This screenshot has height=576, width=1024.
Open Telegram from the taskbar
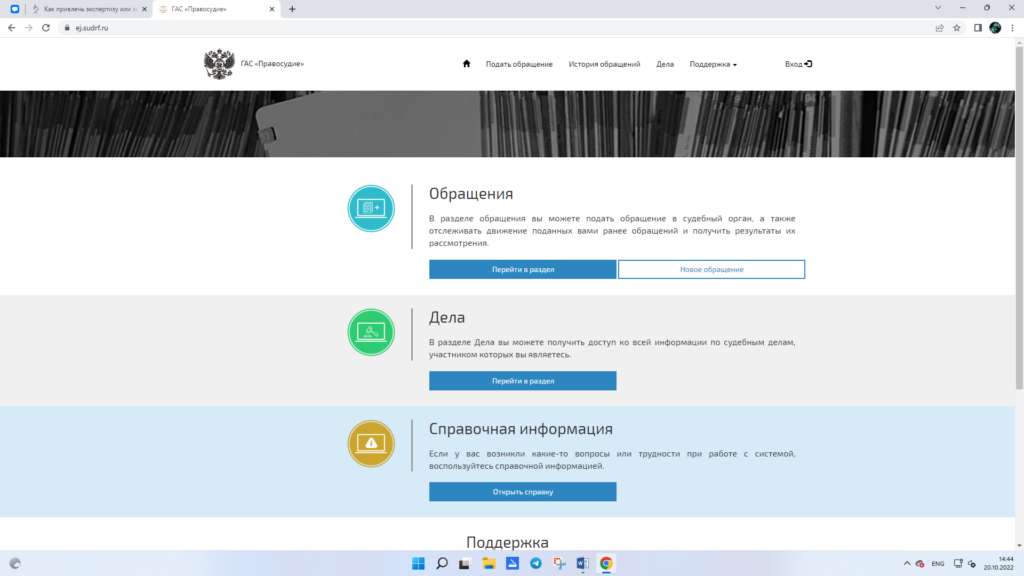[x=535, y=563]
